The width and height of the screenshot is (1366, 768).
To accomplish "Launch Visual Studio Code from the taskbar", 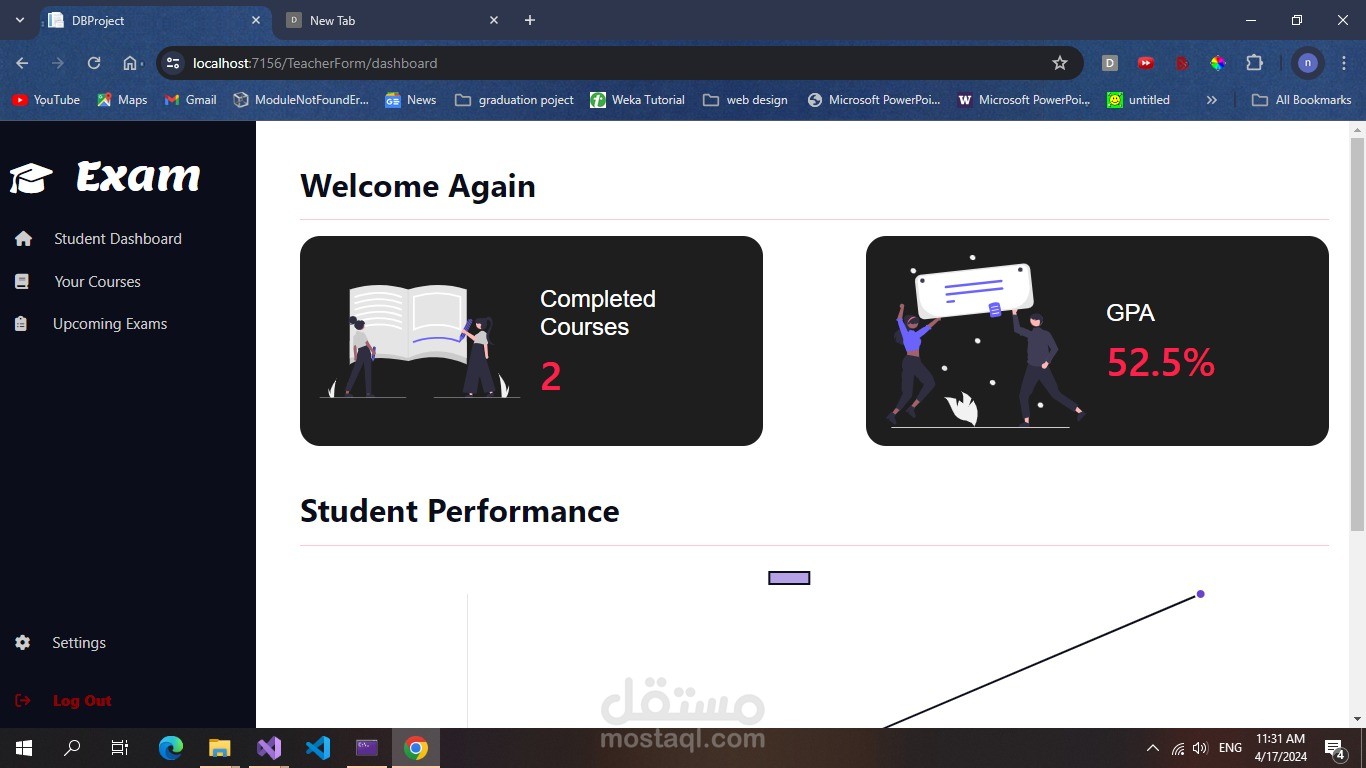I will tap(318, 747).
